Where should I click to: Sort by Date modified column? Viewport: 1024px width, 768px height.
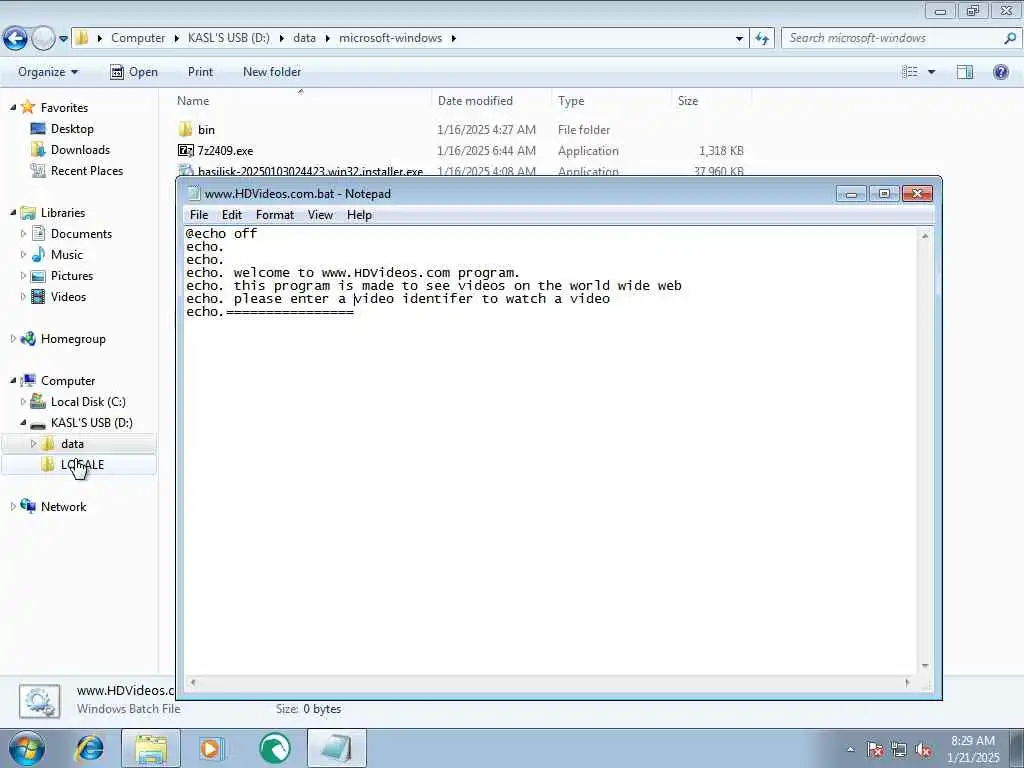475,101
